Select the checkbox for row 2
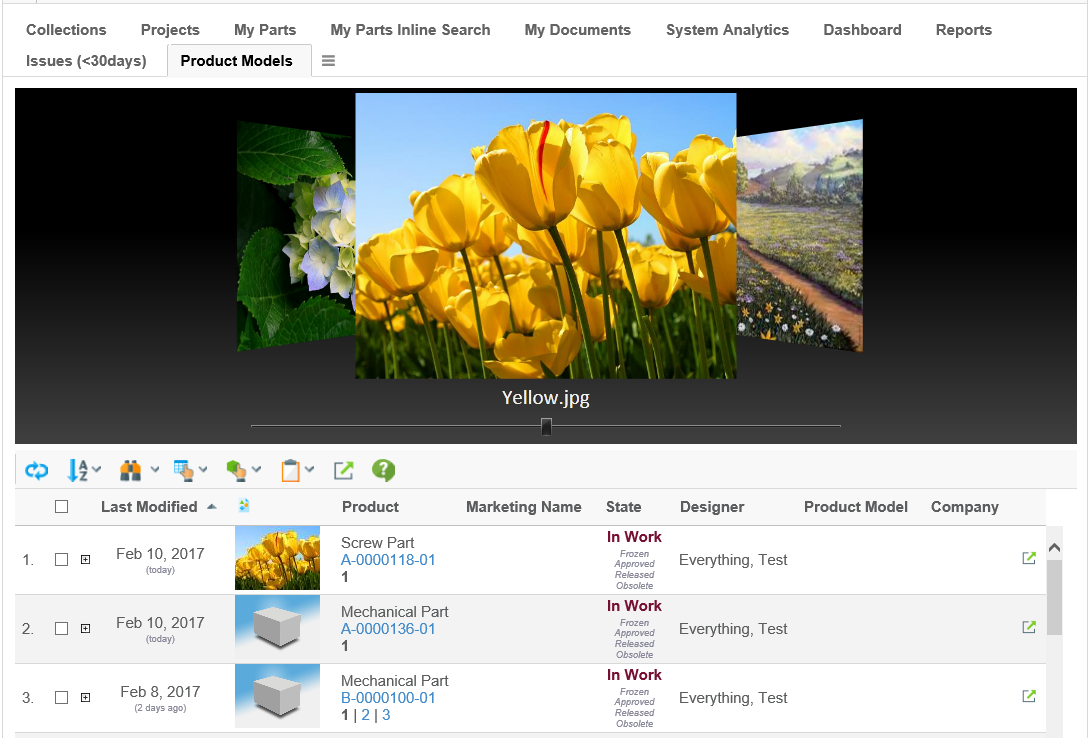 [x=62, y=629]
